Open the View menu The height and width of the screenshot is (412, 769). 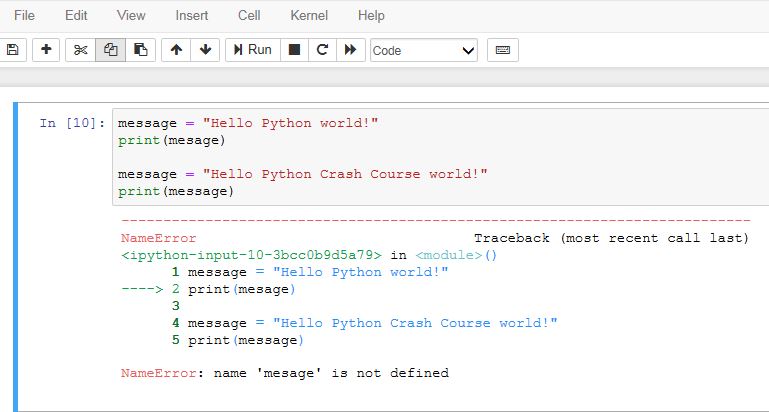coord(131,15)
